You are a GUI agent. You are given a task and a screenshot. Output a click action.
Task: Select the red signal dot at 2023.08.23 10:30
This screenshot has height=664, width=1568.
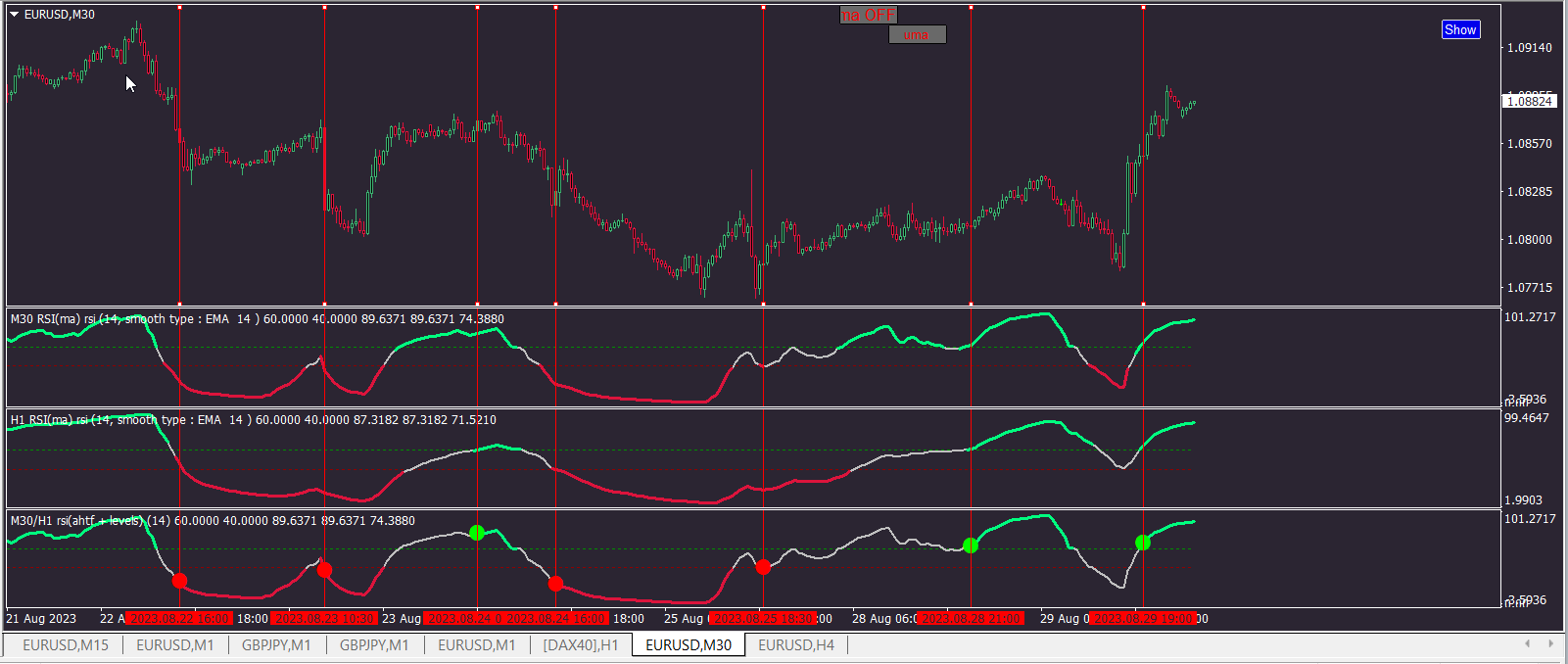[x=324, y=570]
